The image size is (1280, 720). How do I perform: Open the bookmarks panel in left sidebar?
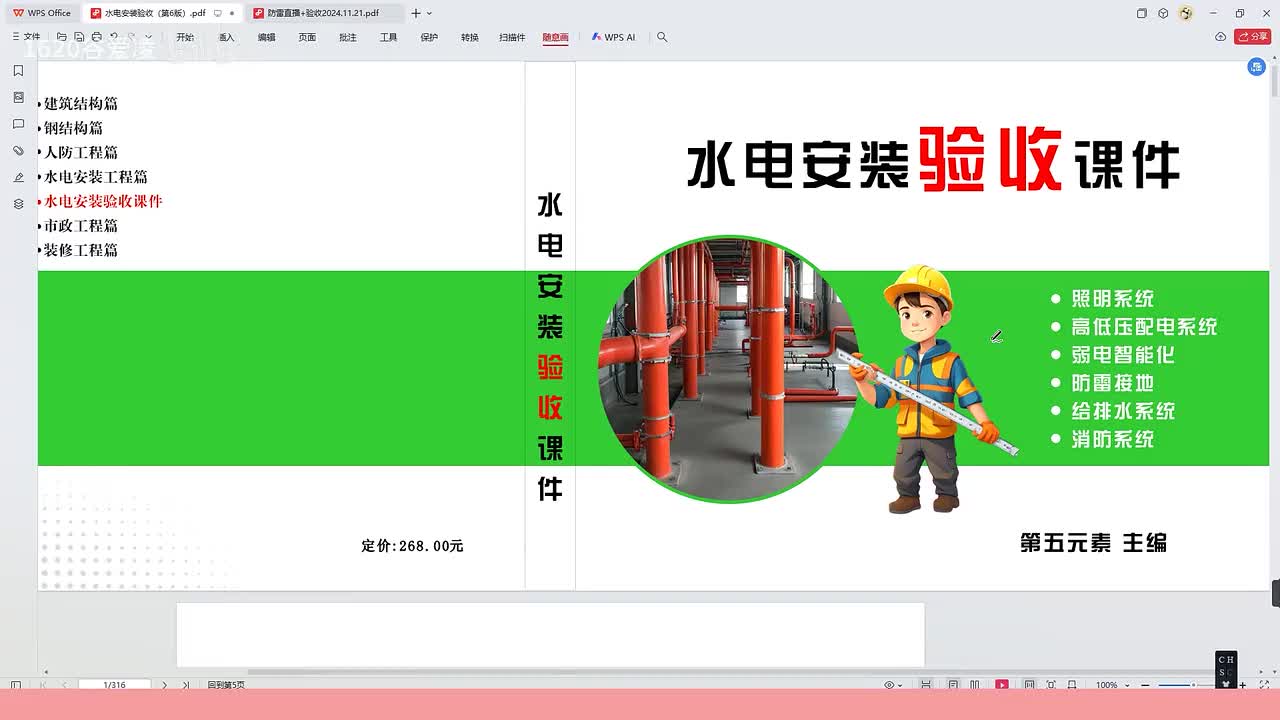(x=18, y=71)
